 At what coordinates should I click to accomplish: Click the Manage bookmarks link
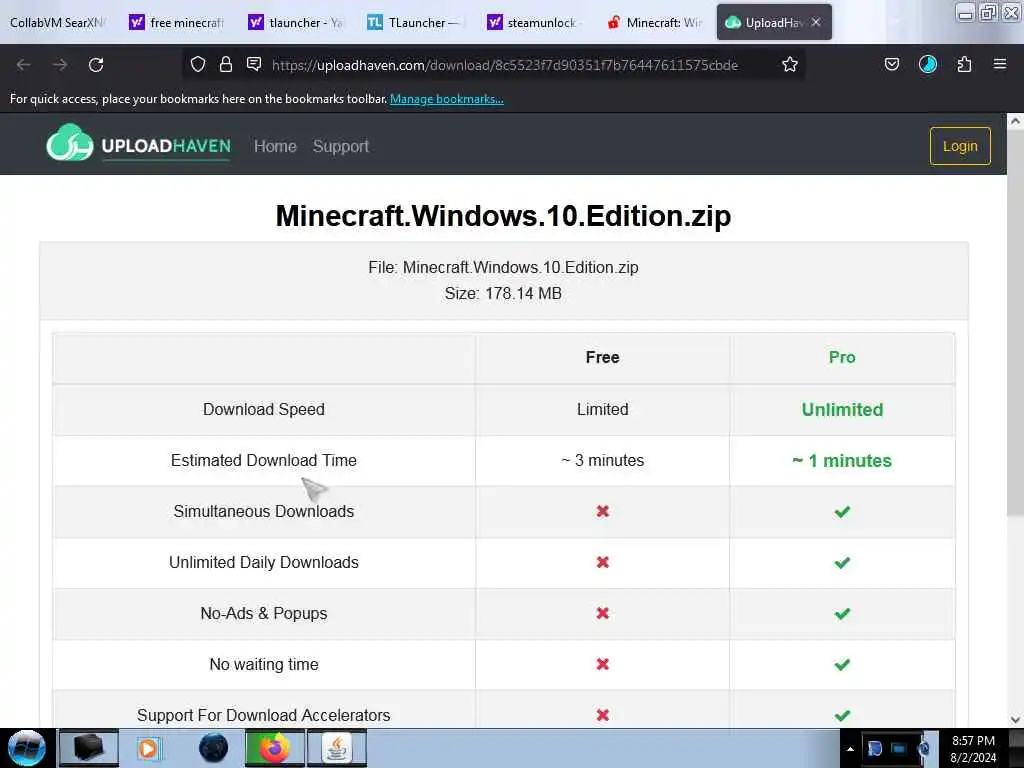447,99
